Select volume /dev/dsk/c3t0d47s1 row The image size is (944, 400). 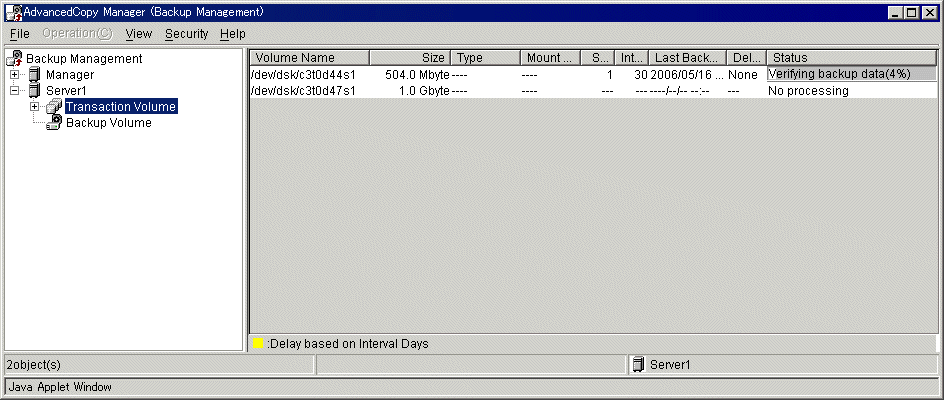(x=593, y=91)
